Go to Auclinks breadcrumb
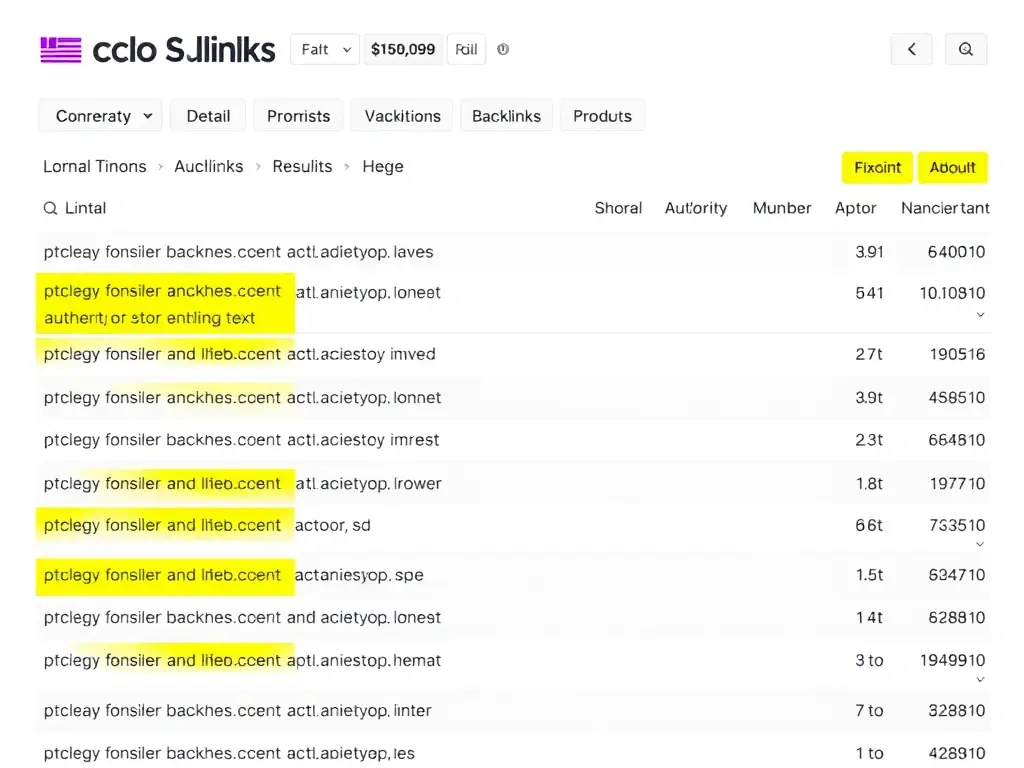This screenshot has width=1024, height=768. 208,167
